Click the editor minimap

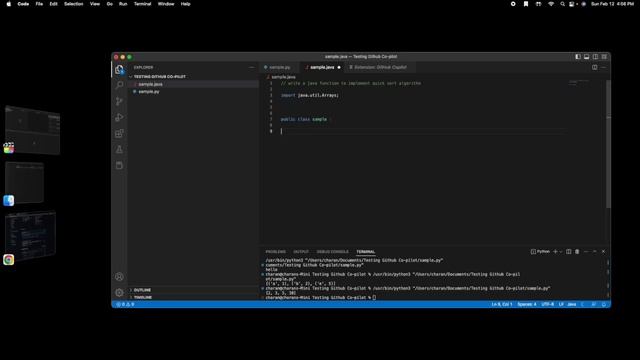[579, 83]
